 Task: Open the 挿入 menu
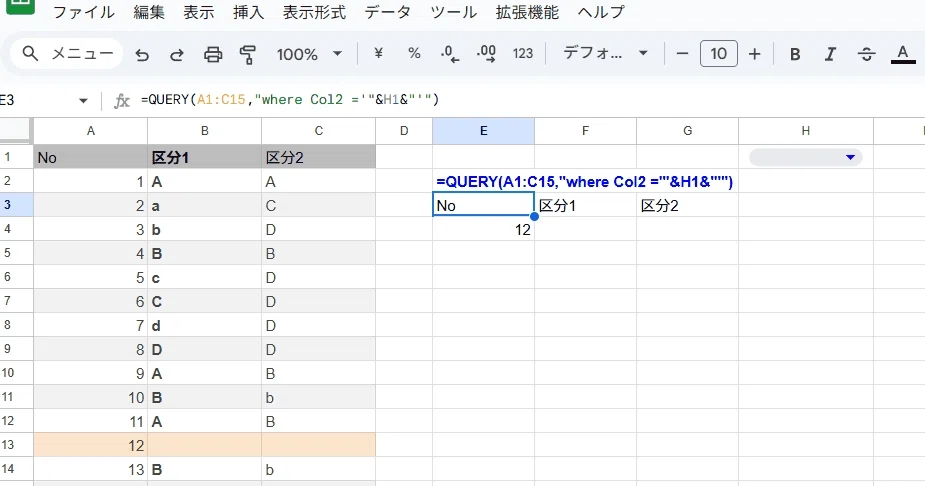[248, 12]
